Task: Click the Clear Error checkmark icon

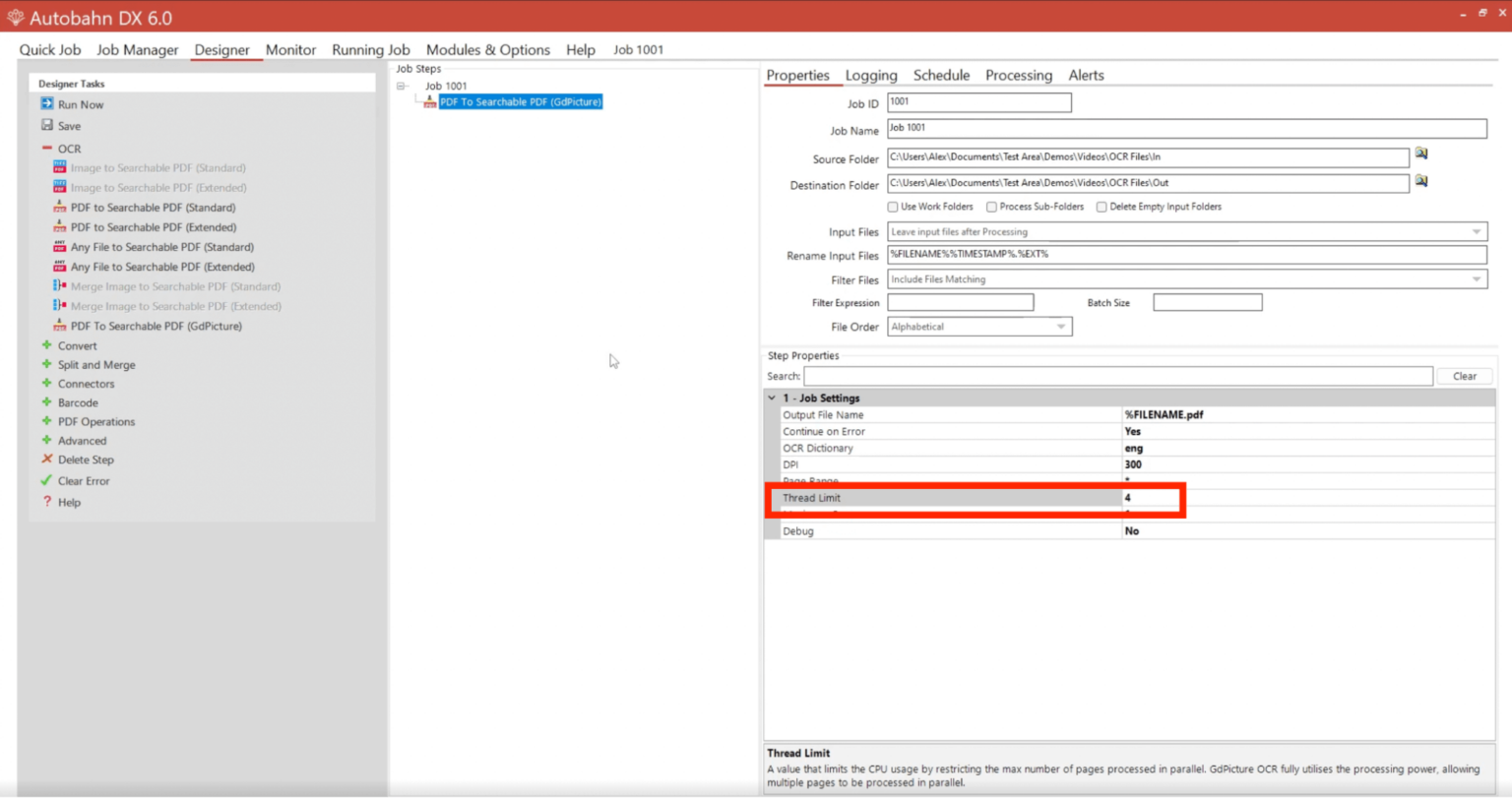Action: 46,480
